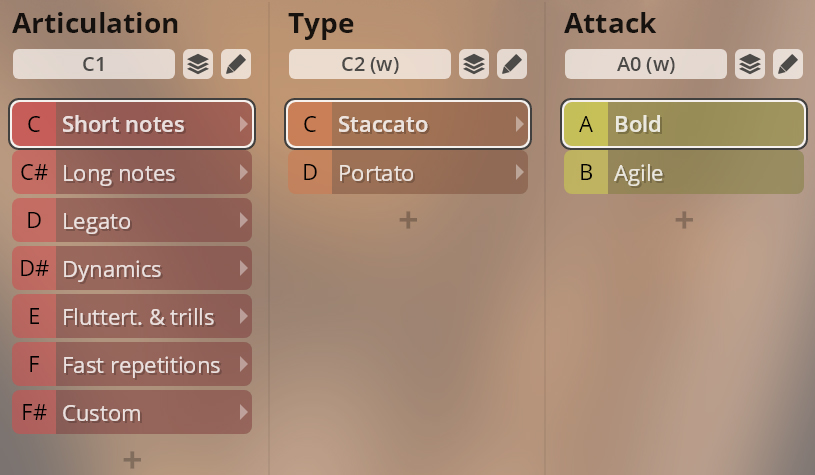Image resolution: width=815 pixels, height=475 pixels.
Task: Add a new articulation with the plus icon
Action: 132,459
